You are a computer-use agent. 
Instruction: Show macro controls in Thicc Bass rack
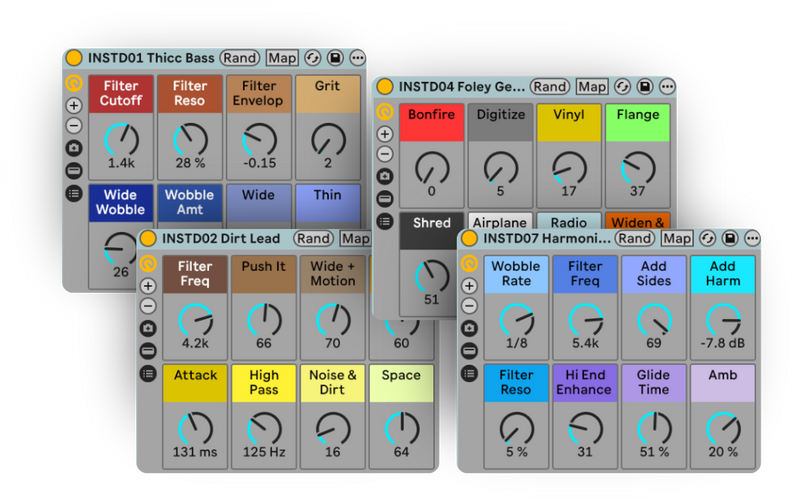74,83
